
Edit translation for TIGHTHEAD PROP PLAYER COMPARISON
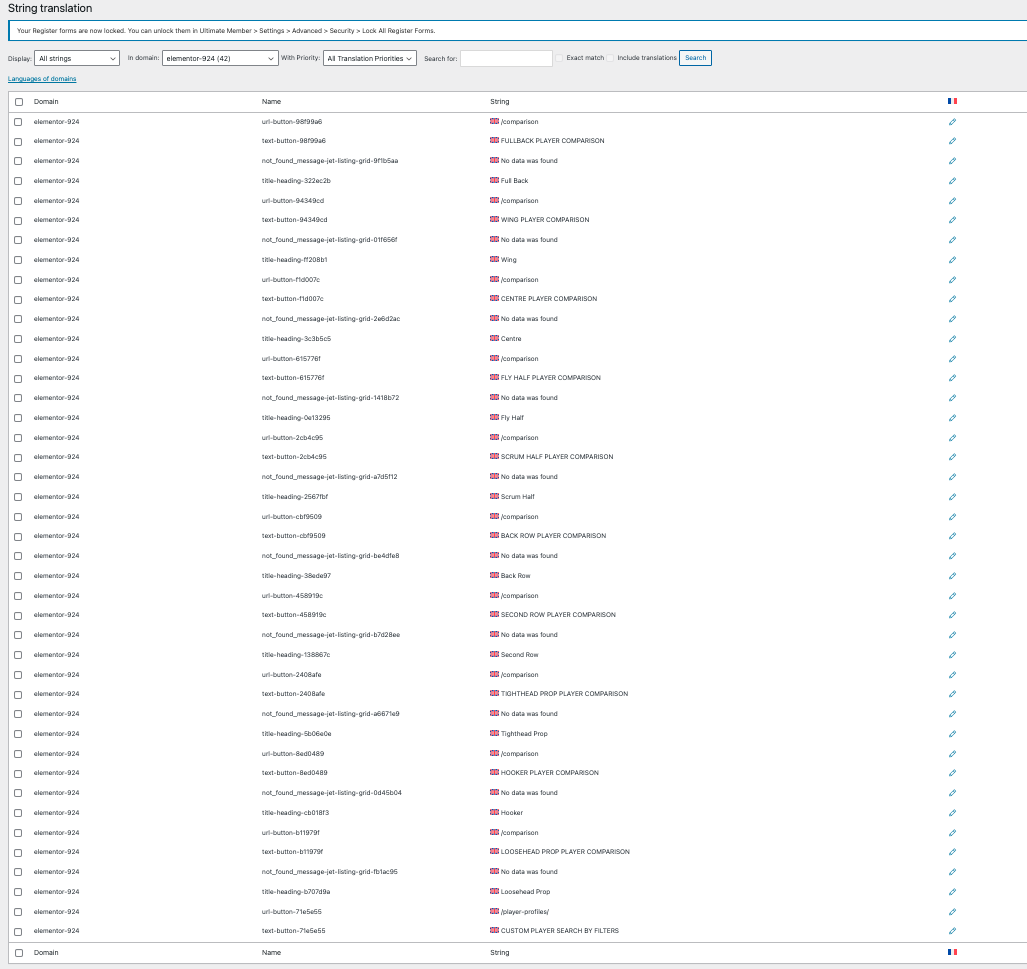[x=952, y=694]
